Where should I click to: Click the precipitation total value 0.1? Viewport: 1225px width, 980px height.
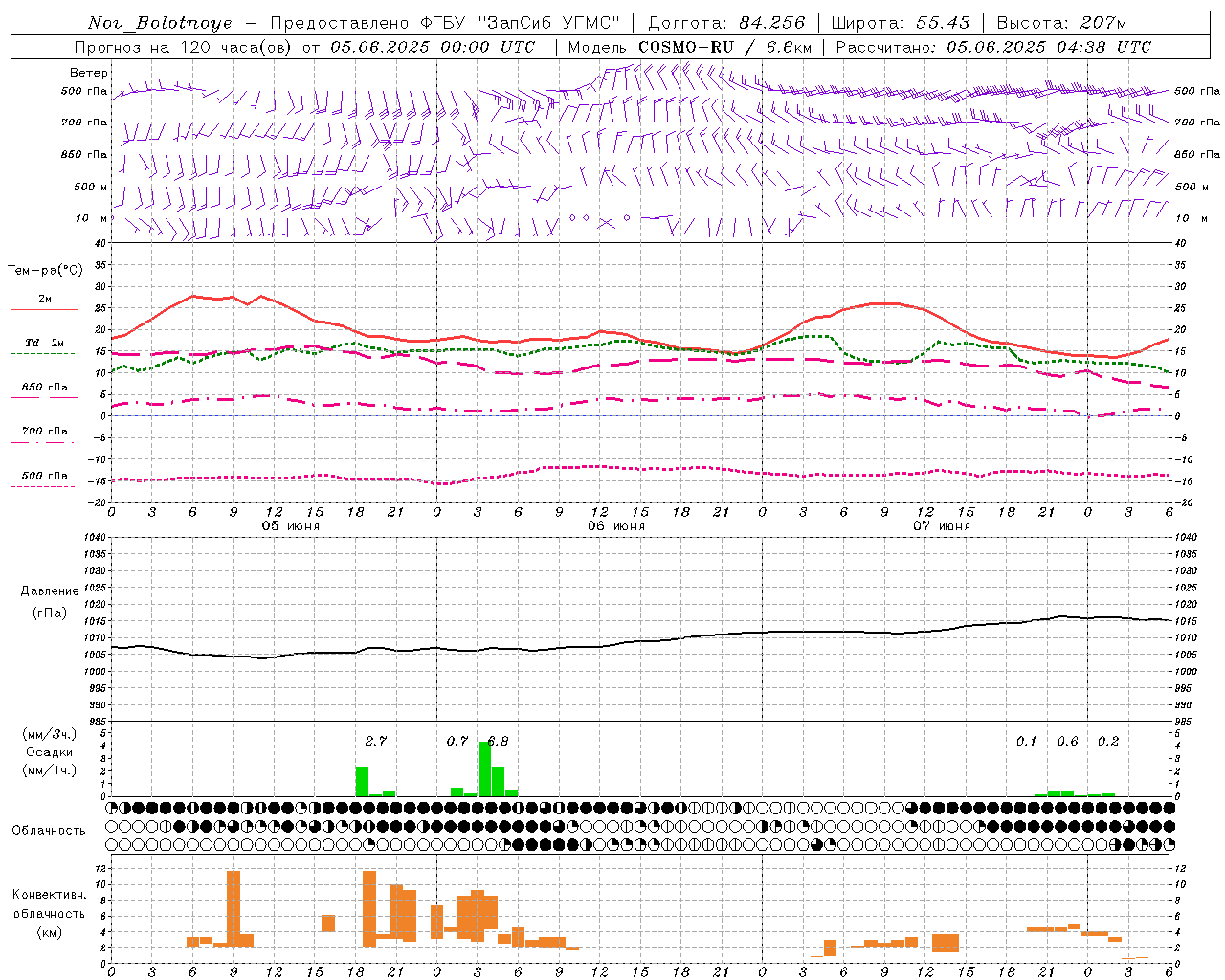point(1026,741)
